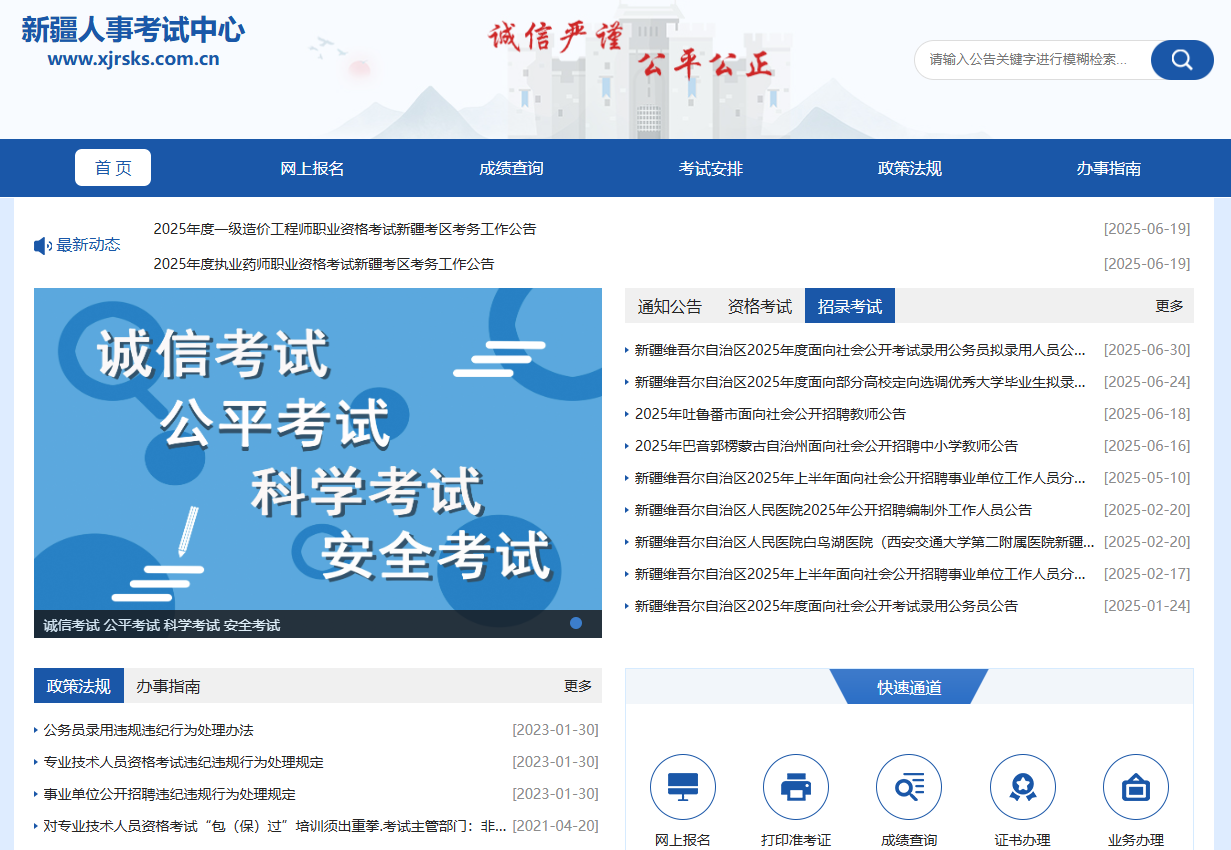This screenshot has width=1231, height=850.
Task: Click the date [2025-01-24]
Action: tap(1147, 606)
